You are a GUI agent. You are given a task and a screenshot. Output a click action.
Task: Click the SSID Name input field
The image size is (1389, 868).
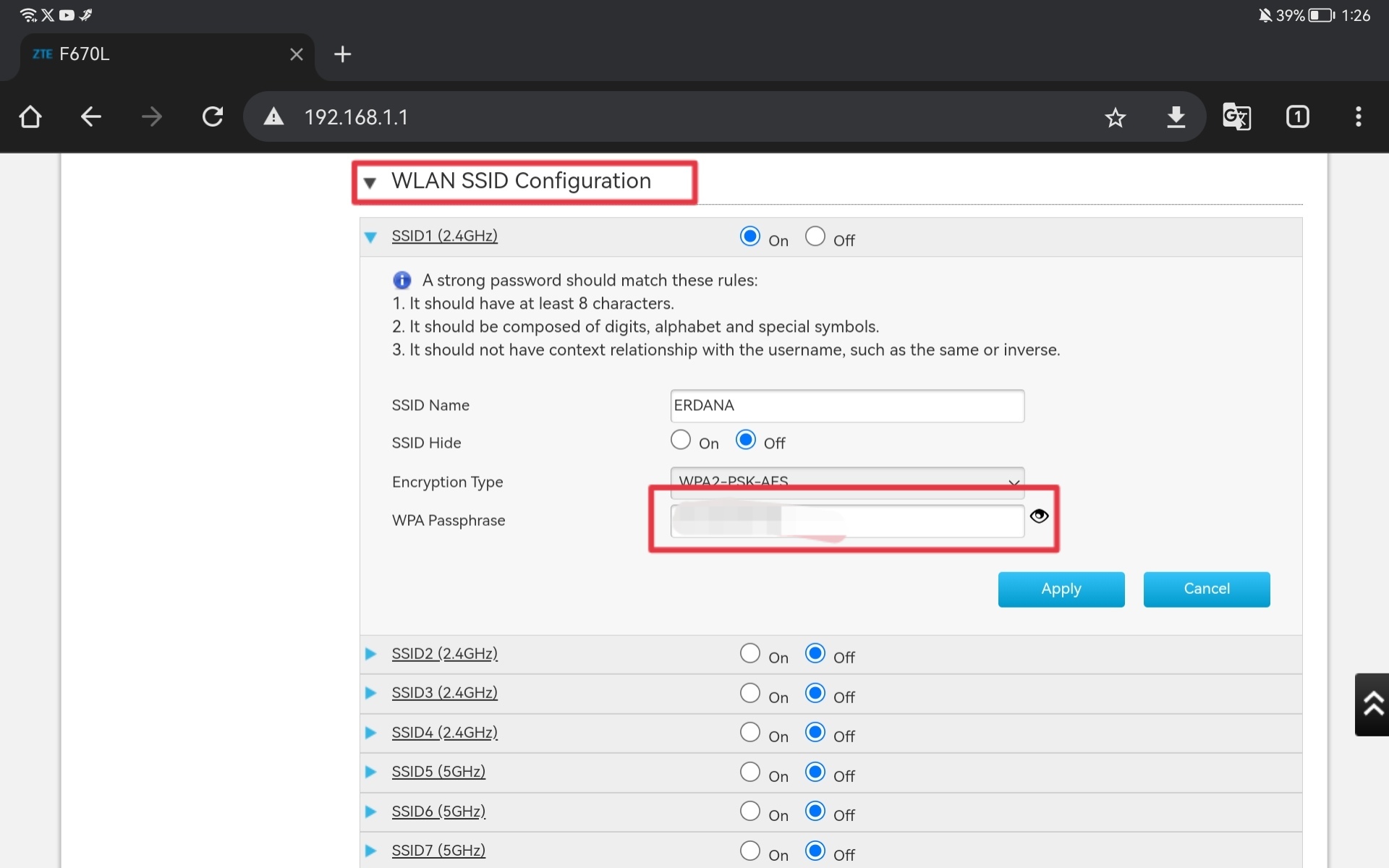point(846,406)
